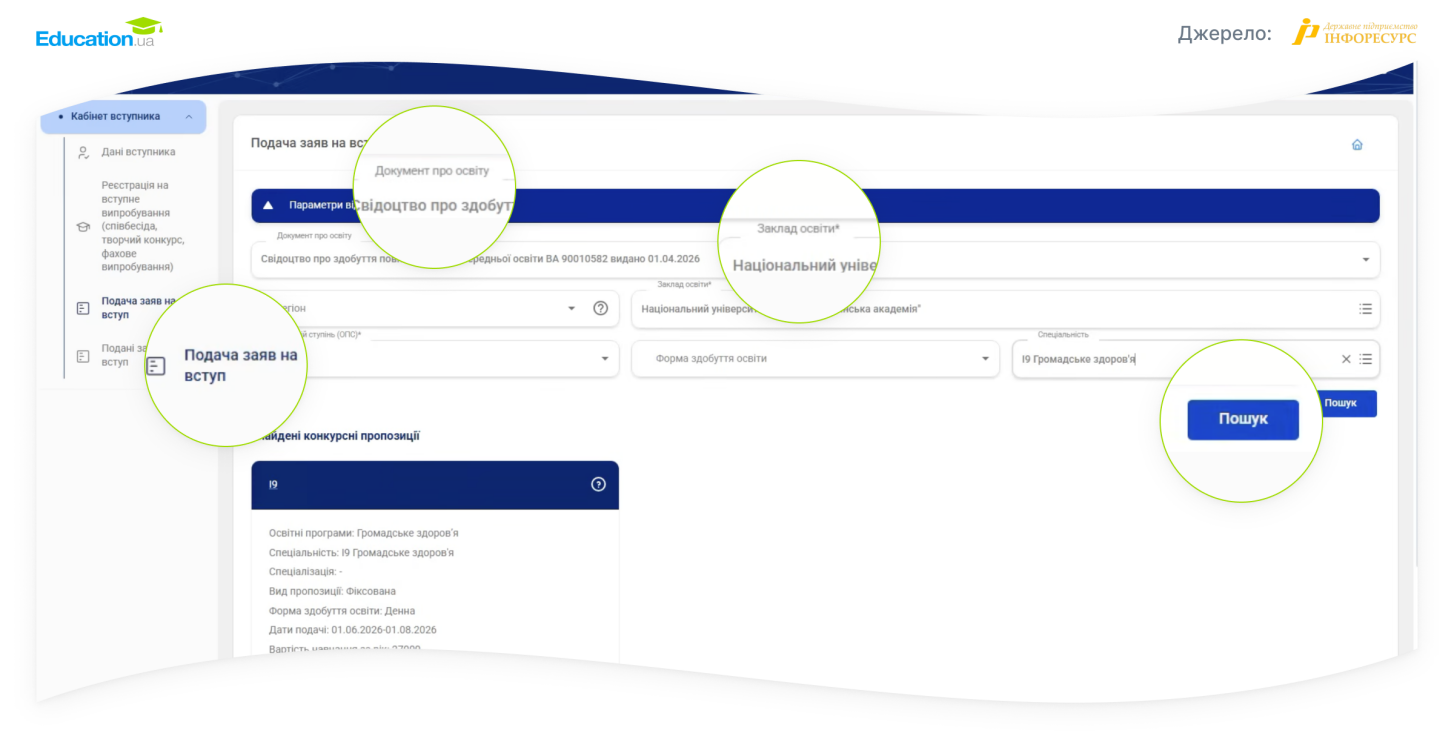Image resolution: width=1454 pixels, height=733 pixels.
Task: Collapse the Параметри panel with the triangle
Action: pyautogui.click(x=268, y=205)
